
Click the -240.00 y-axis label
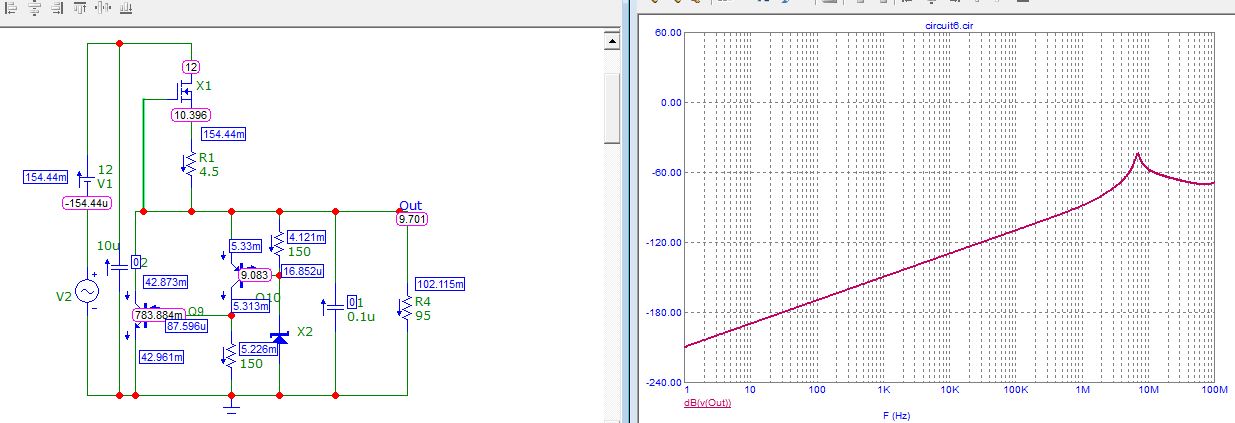point(663,382)
